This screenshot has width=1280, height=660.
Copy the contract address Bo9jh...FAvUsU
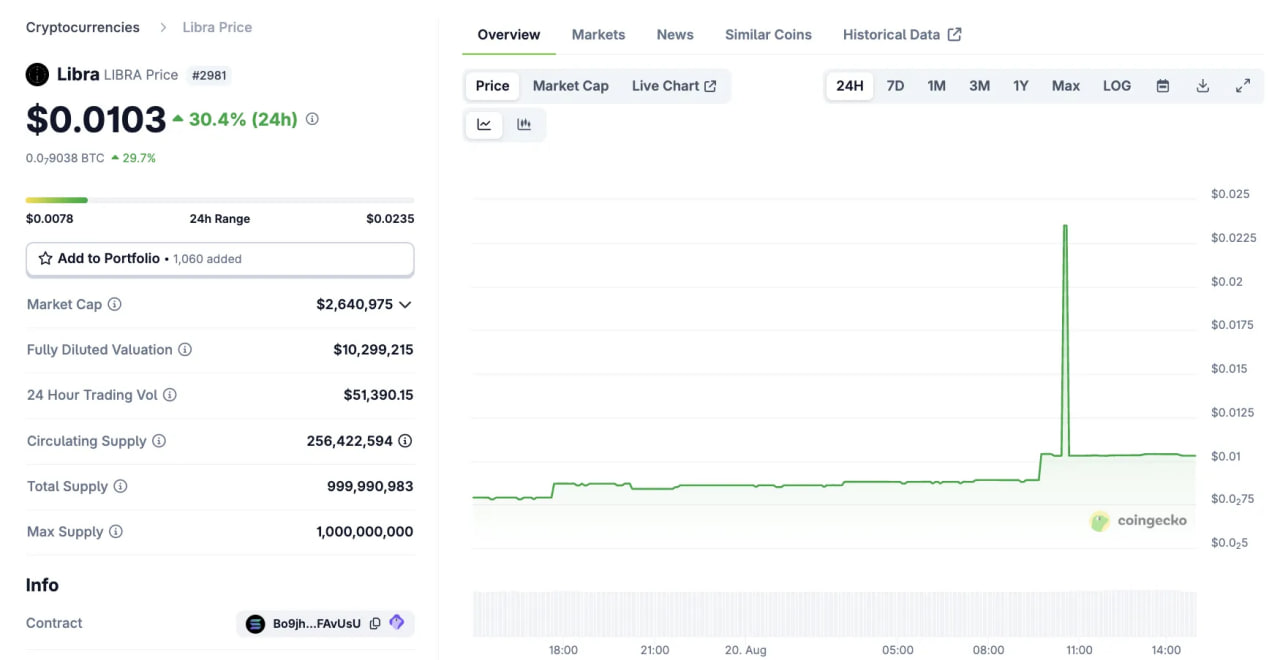pyautogui.click(x=374, y=623)
